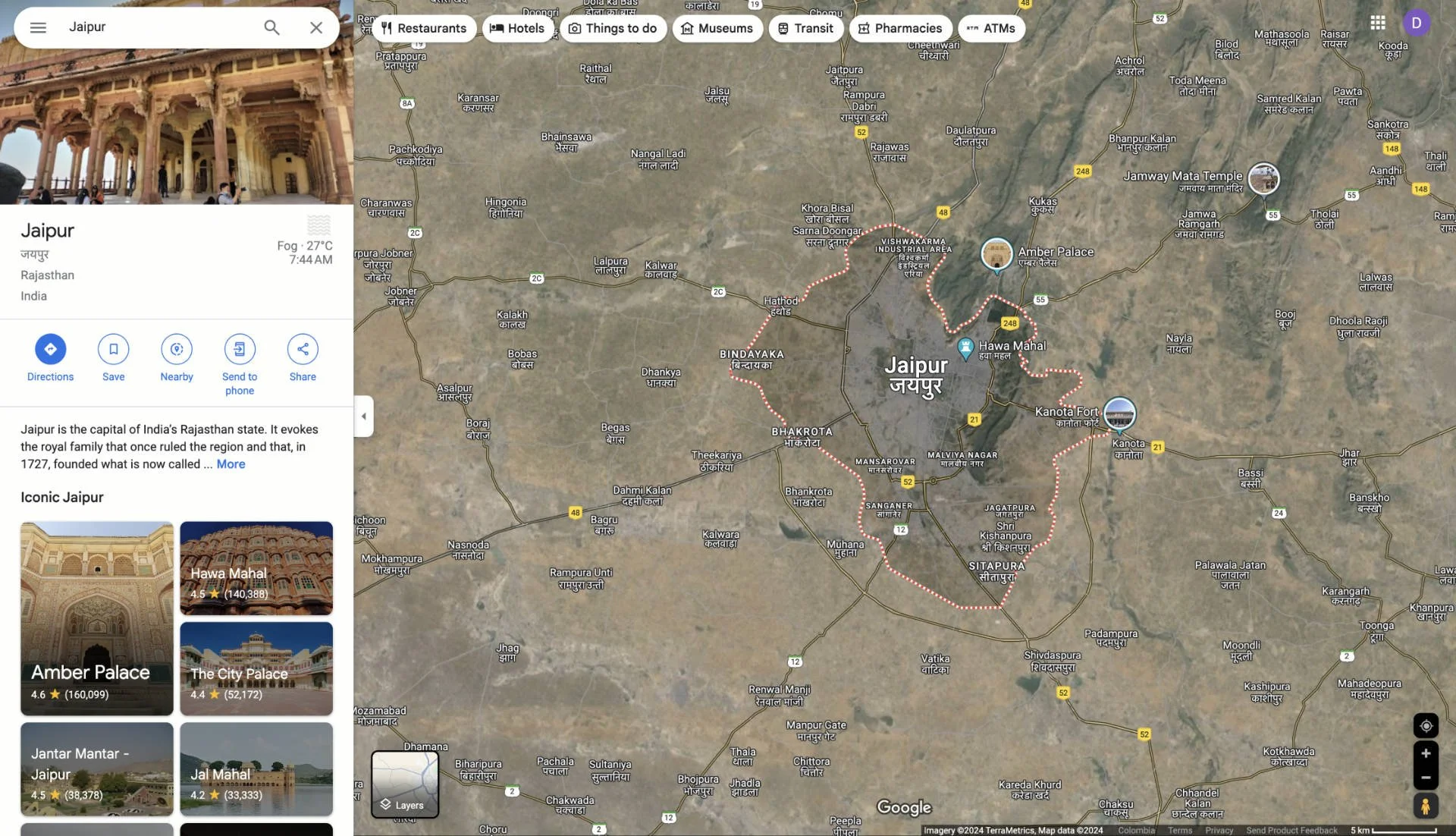Toggle the 5 km map scale
The height and width of the screenshot is (836, 1456).
1394,830
